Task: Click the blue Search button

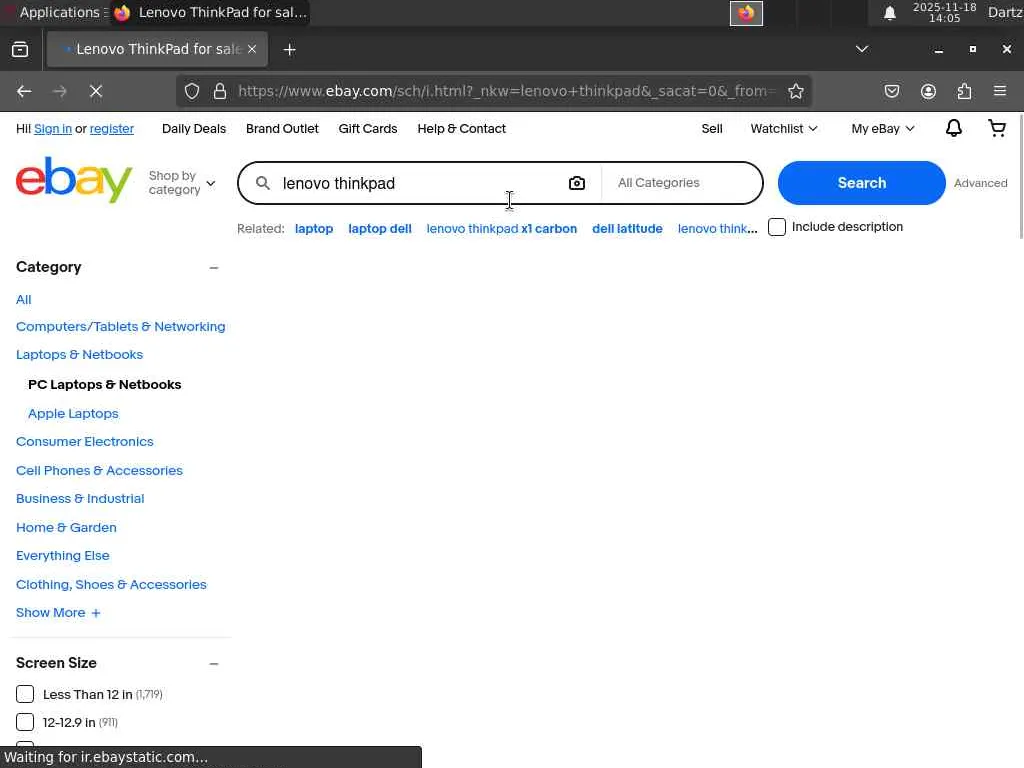Action: 861,183
